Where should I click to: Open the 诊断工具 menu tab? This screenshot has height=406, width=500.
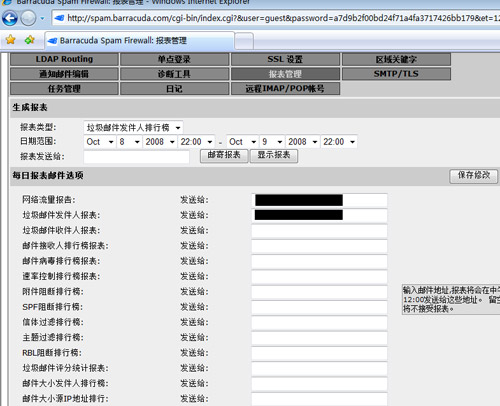click(174, 74)
